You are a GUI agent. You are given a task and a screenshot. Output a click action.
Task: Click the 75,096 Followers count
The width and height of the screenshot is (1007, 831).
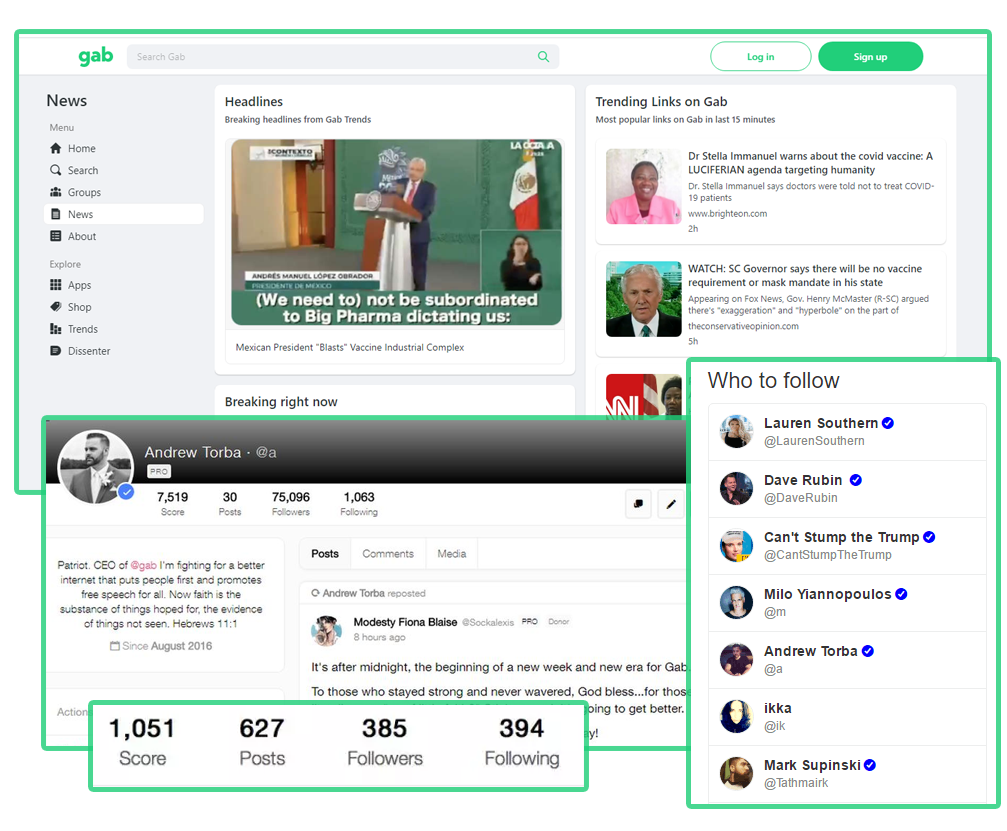[x=291, y=503]
